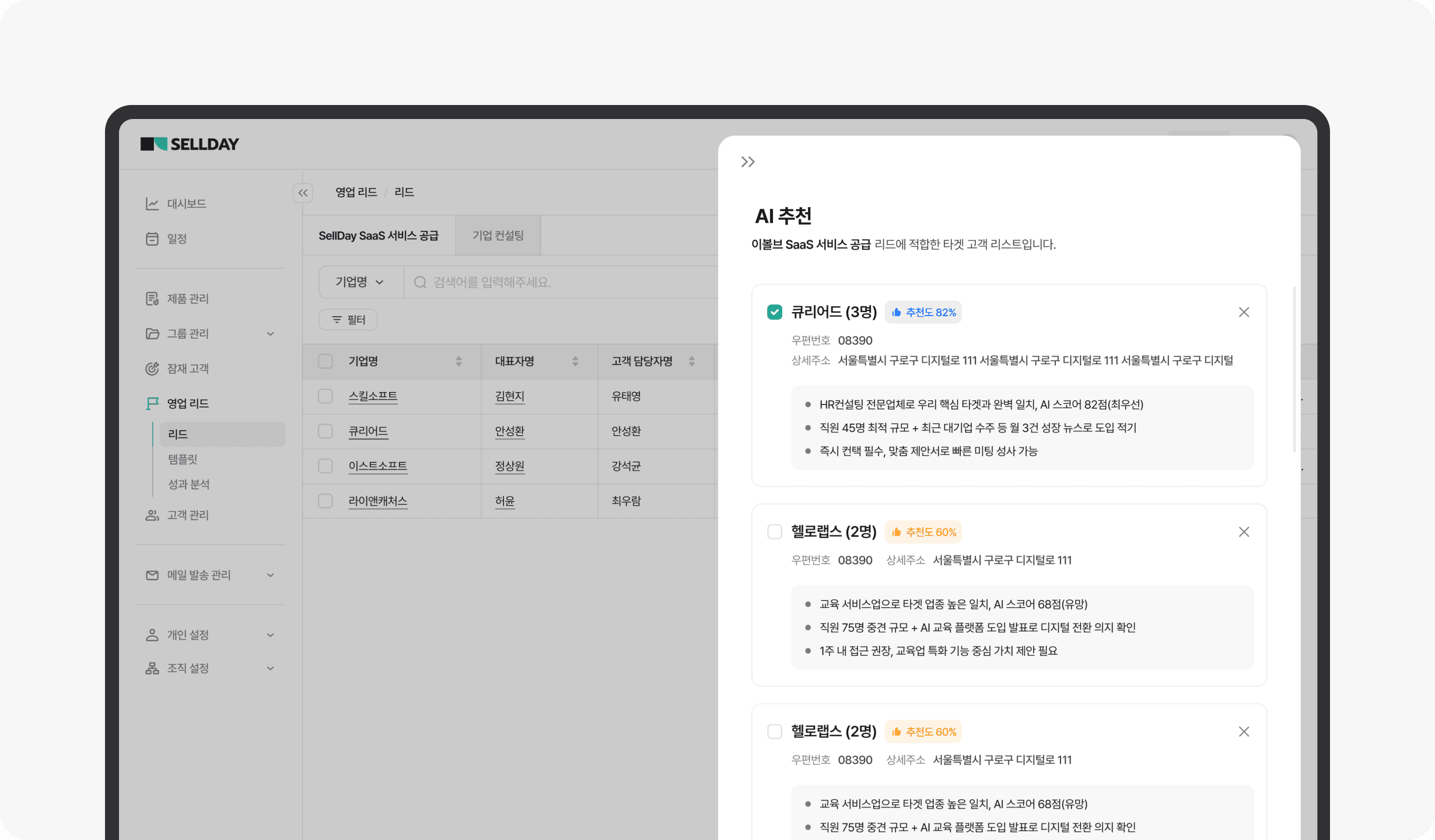Collapse the sidebar with double-chevron icon
1435x840 pixels.
pyautogui.click(x=303, y=192)
